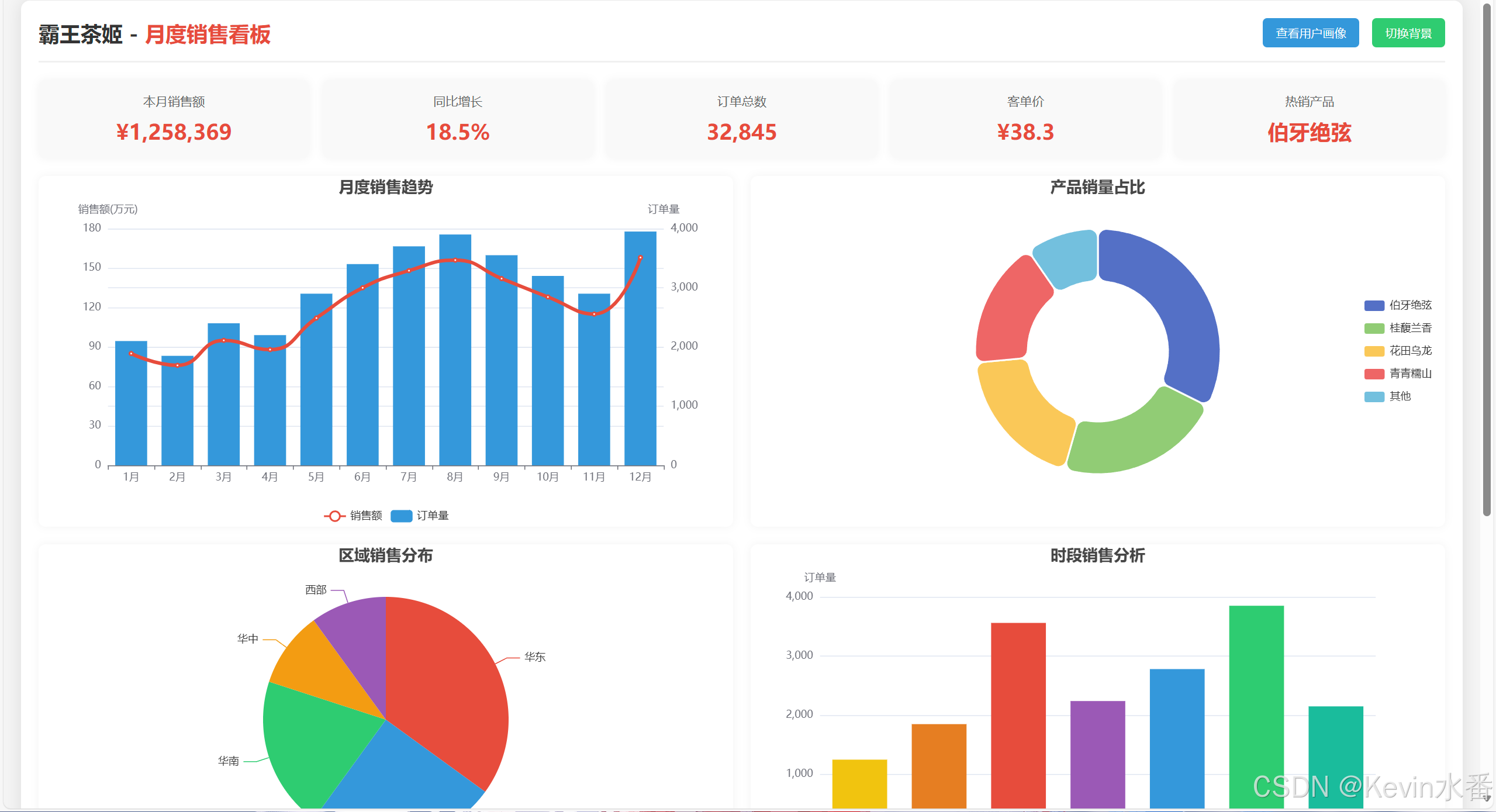Toggle 伯牙绝弦 legend swatch
Image resolution: width=1496 pixels, height=812 pixels.
(1374, 305)
